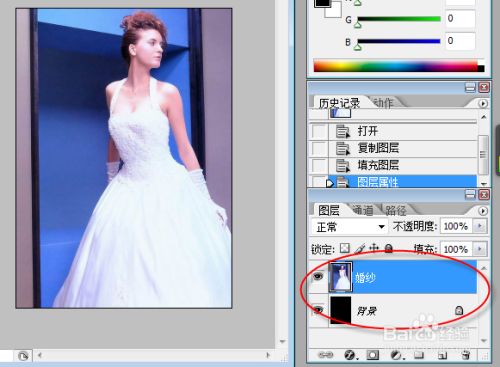Viewport: 500px width, 367px height.
Task: Set history brush source for 复制图层
Action: [319, 148]
